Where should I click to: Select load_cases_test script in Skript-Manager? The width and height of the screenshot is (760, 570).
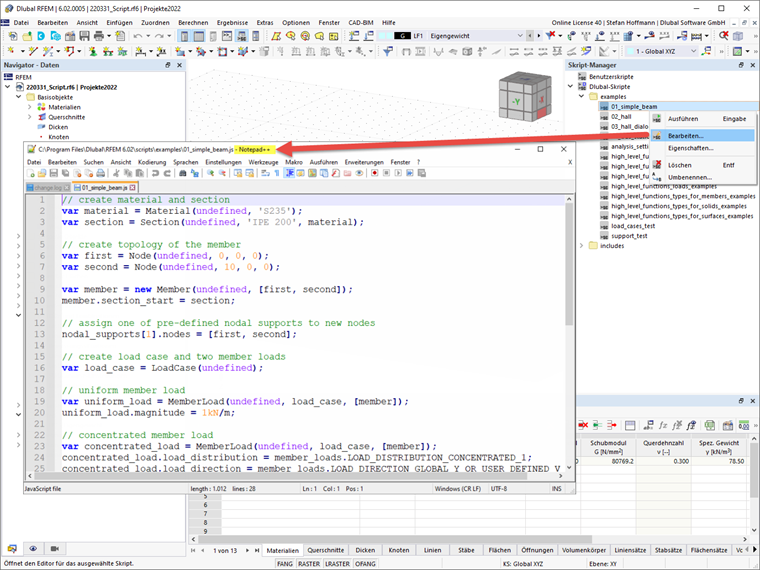pyautogui.click(x=633, y=225)
